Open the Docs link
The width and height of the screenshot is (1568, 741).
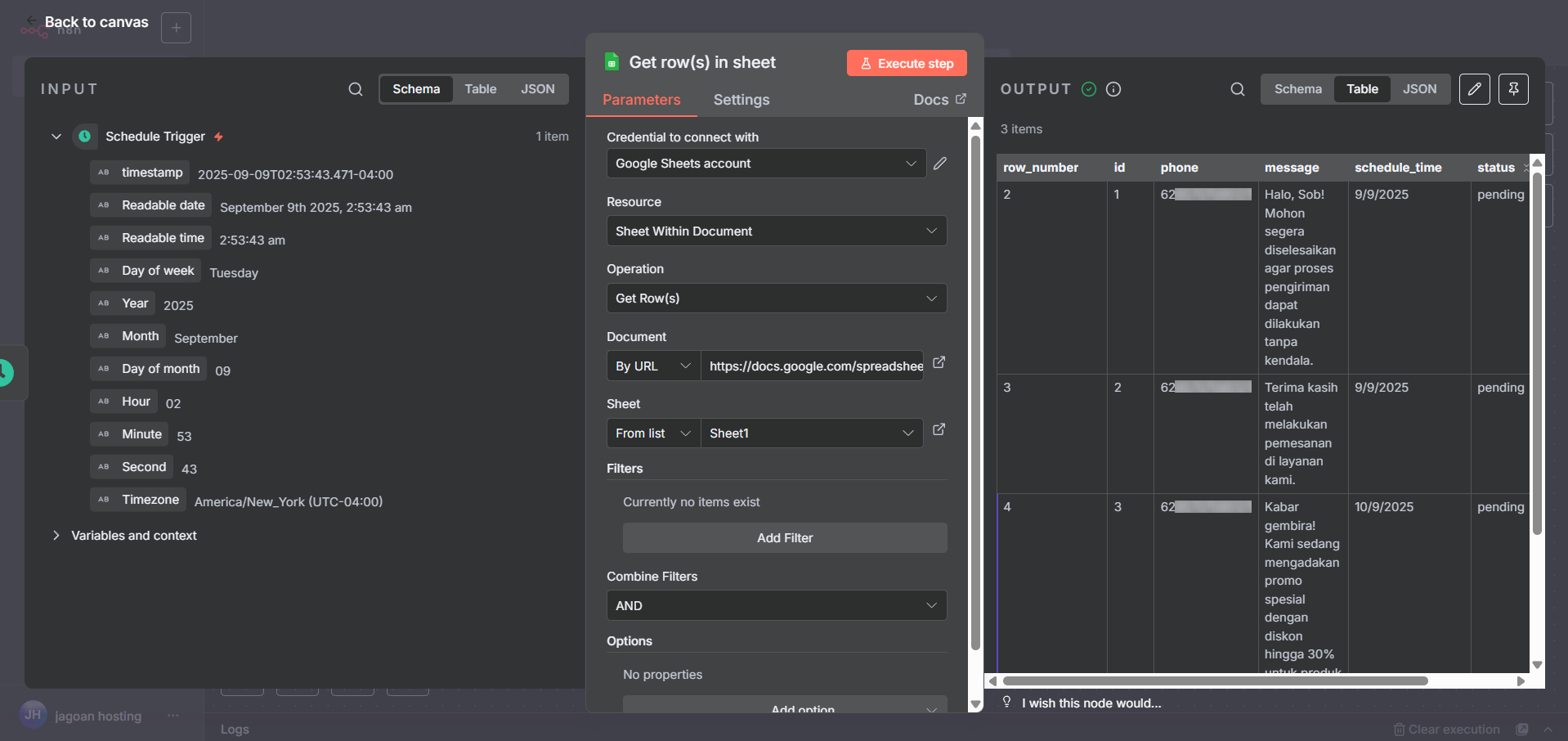point(939,100)
